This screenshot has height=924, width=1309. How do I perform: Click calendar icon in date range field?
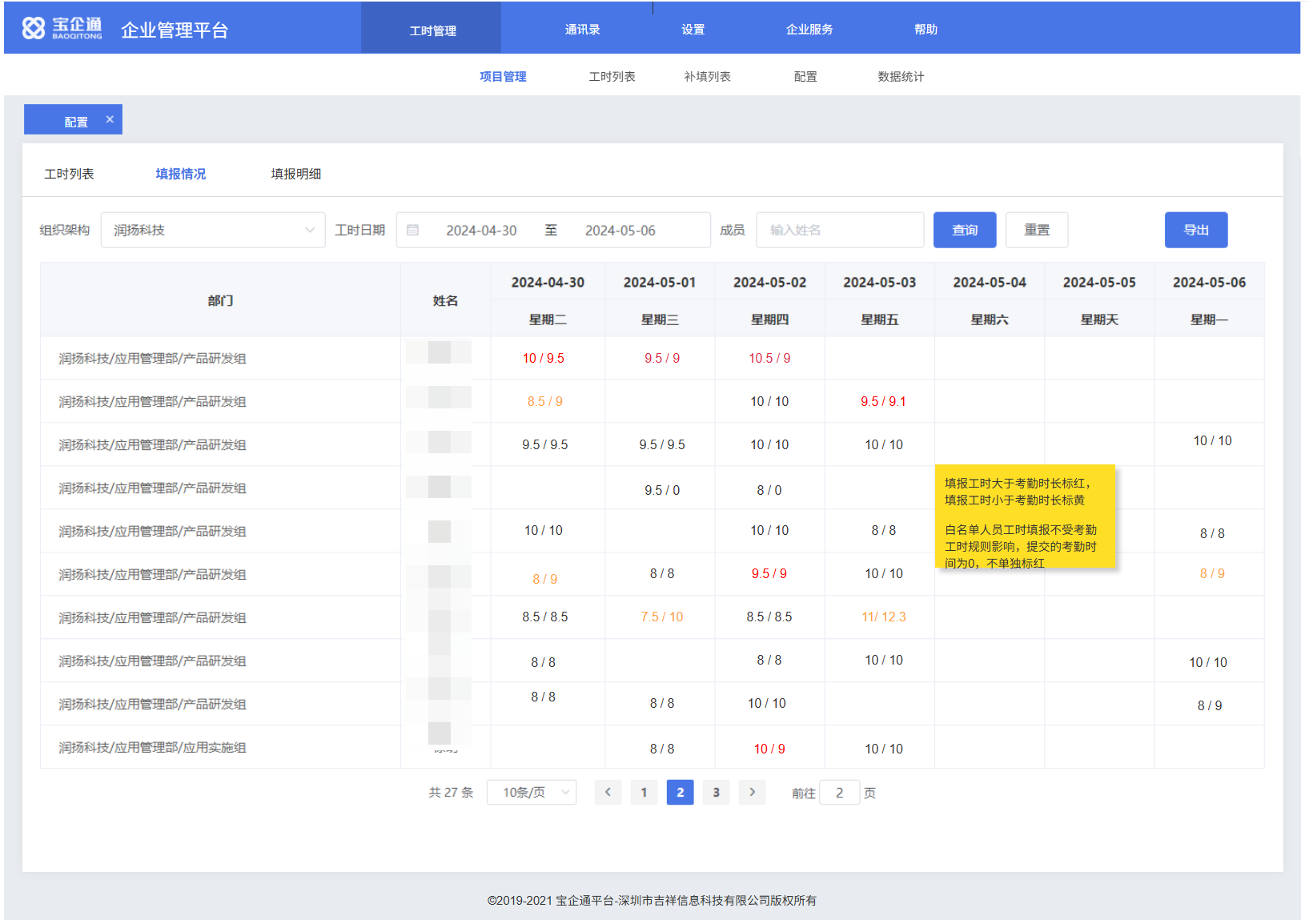[413, 231]
